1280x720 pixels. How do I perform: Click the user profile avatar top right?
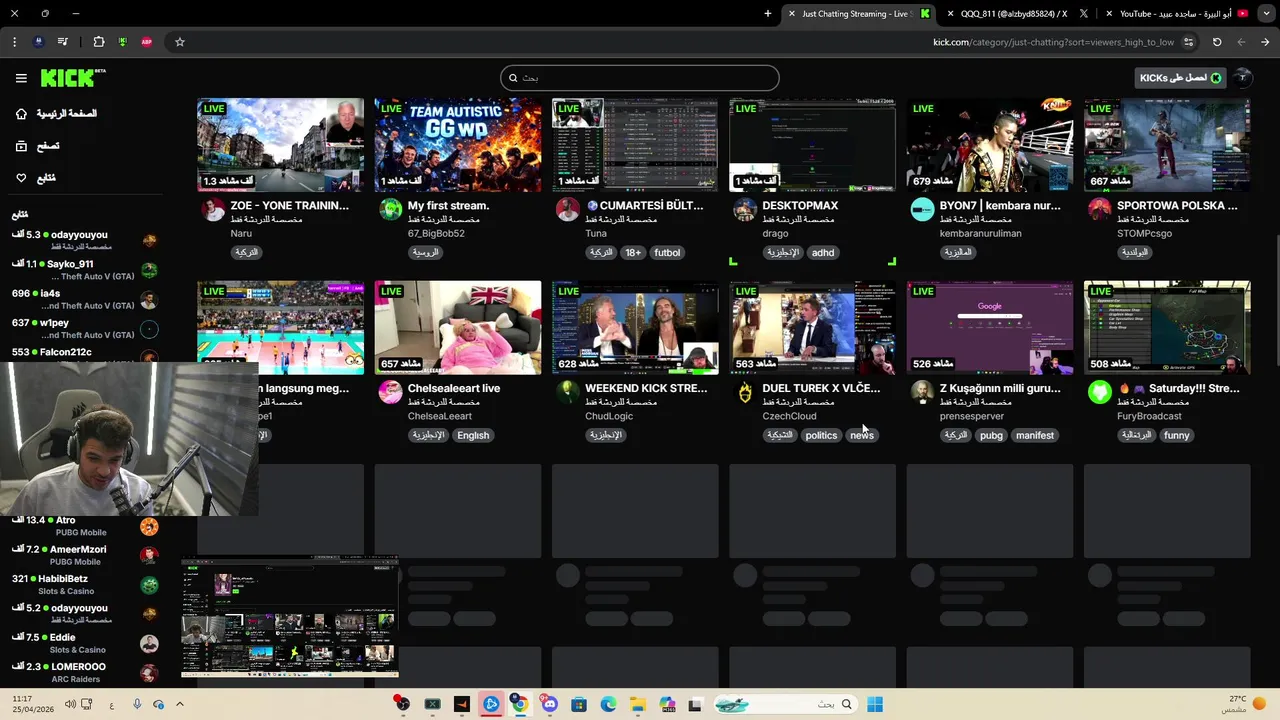(x=1242, y=78)
